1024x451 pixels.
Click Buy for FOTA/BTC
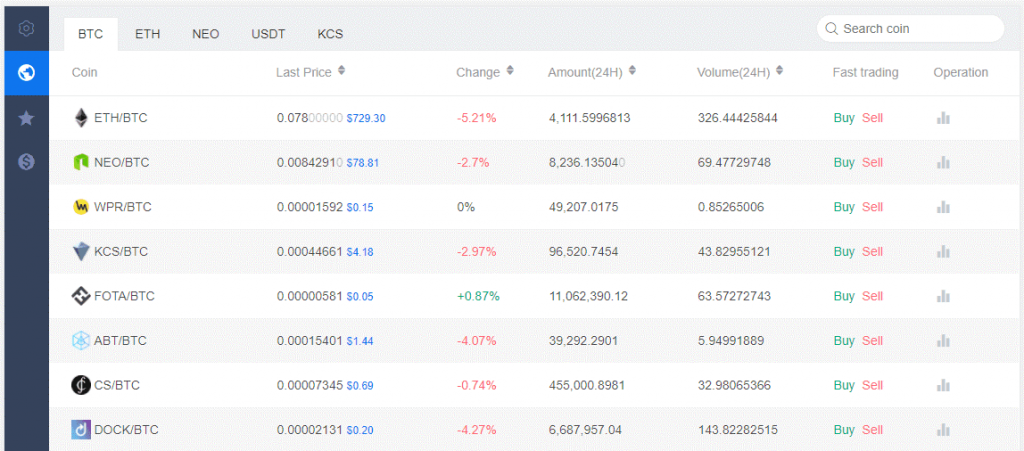(844, 296)
